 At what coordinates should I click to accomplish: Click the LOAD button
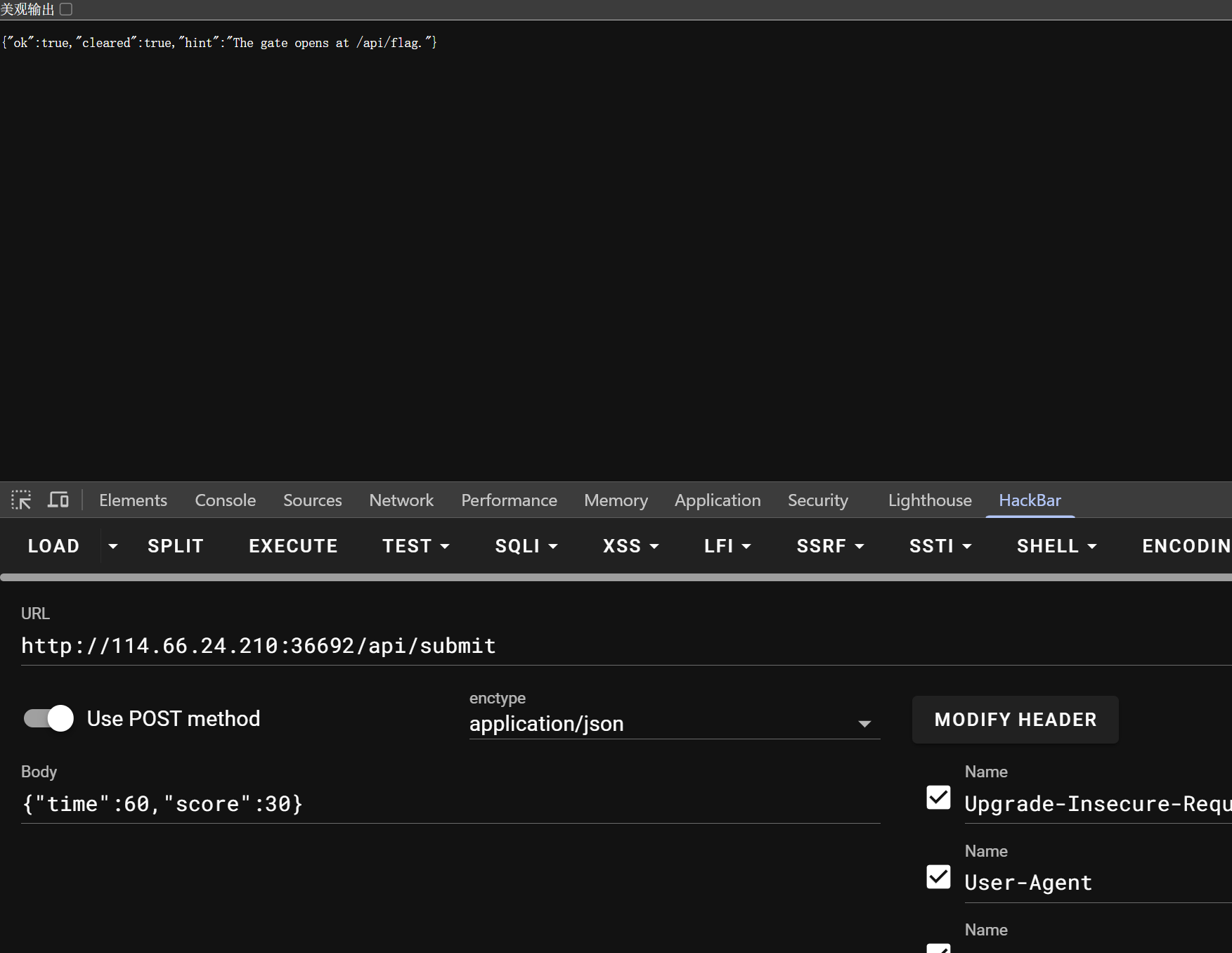[53, 546]
